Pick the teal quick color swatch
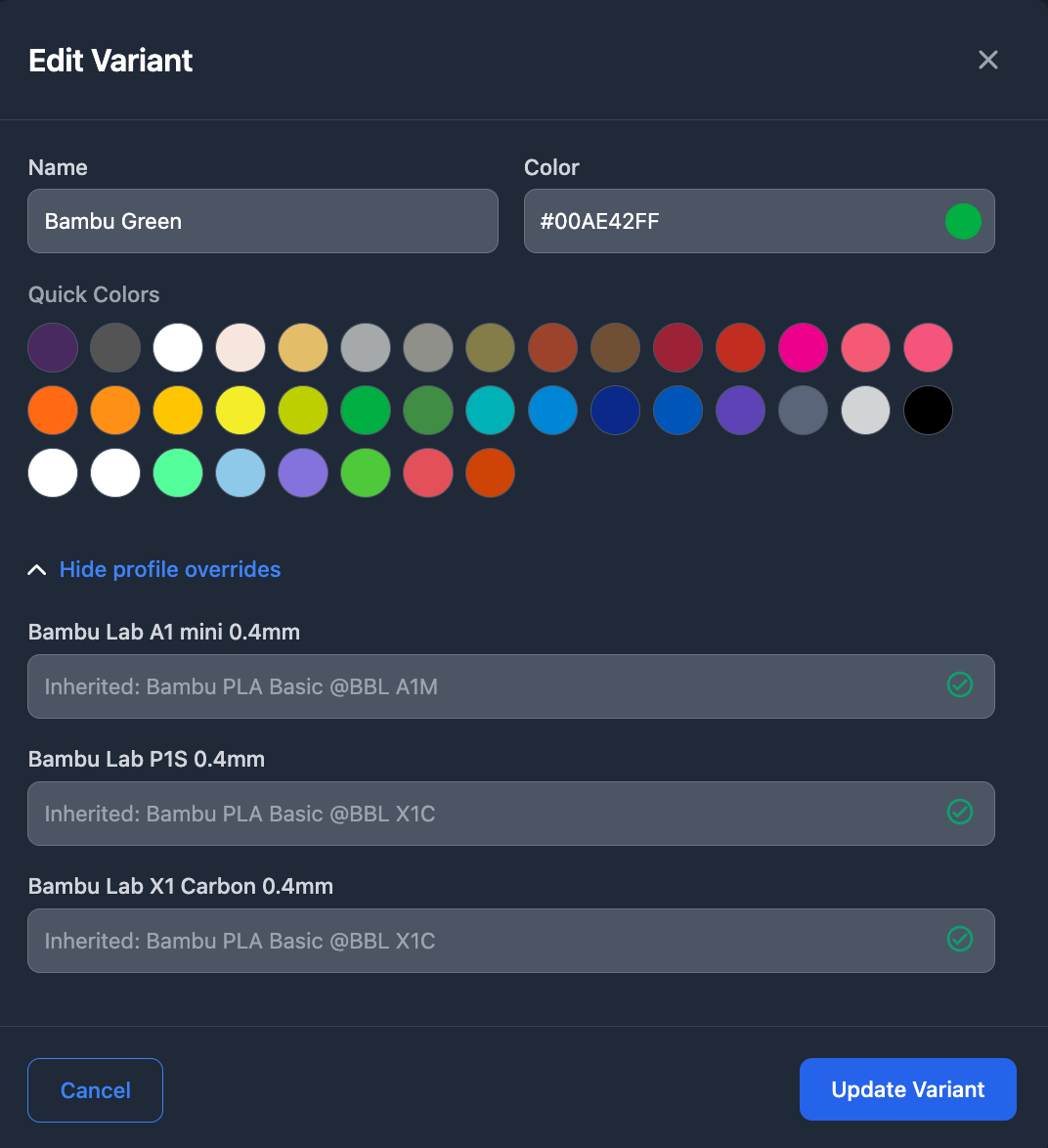This screenshot has height=1148, width=1048. 491,411
